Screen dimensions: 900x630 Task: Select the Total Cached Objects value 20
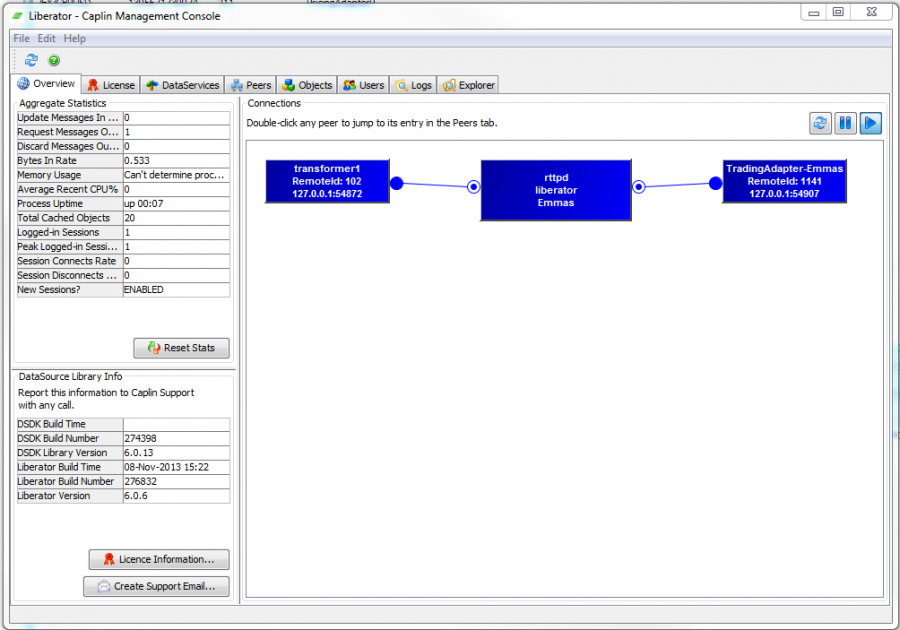tap(176, 218)
